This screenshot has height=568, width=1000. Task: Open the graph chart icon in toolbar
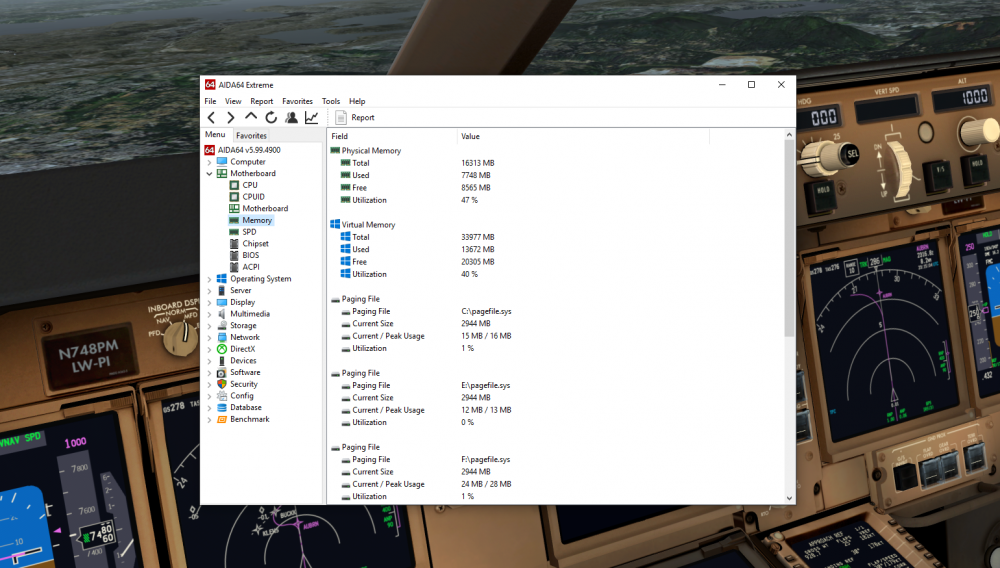coord(311,117)
